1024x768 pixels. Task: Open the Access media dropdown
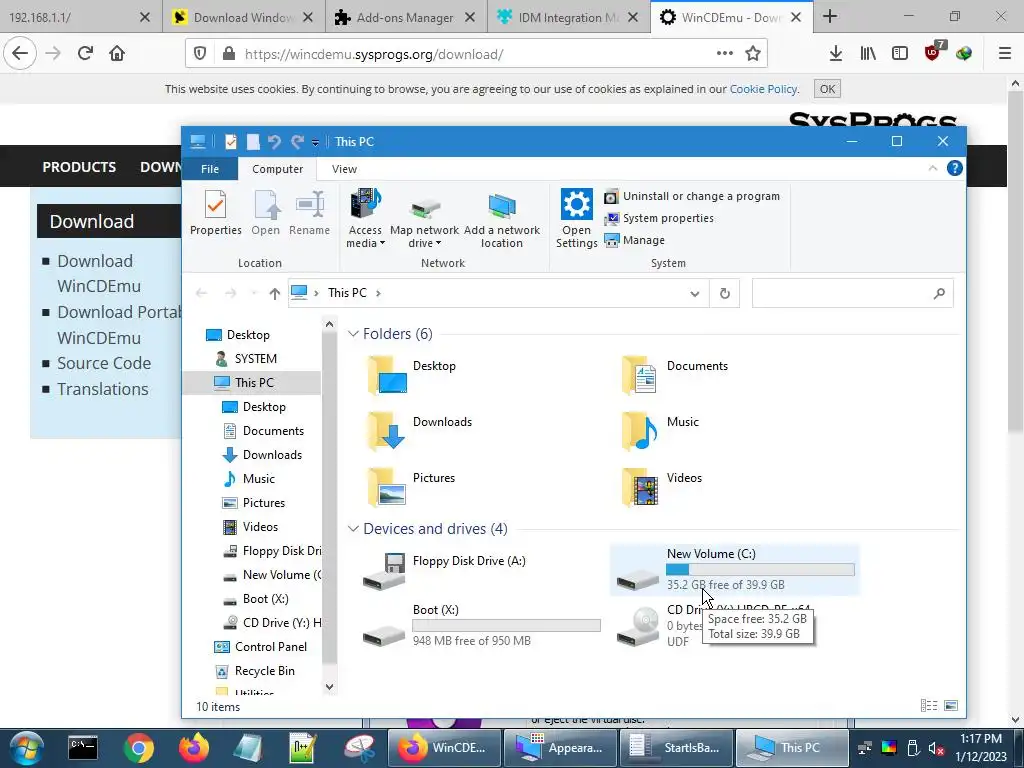tap(365, 219)
